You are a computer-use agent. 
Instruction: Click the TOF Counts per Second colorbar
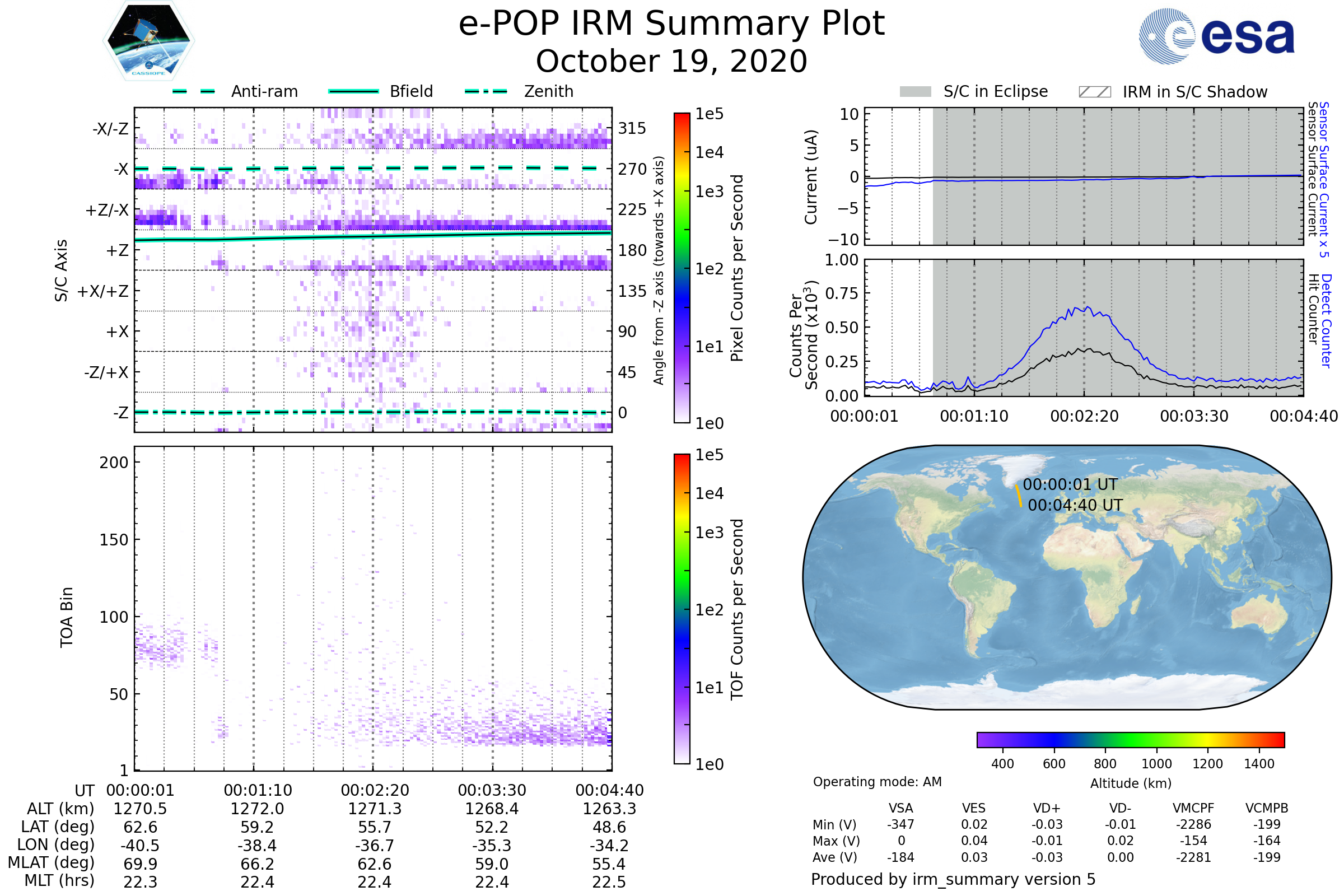682,609
